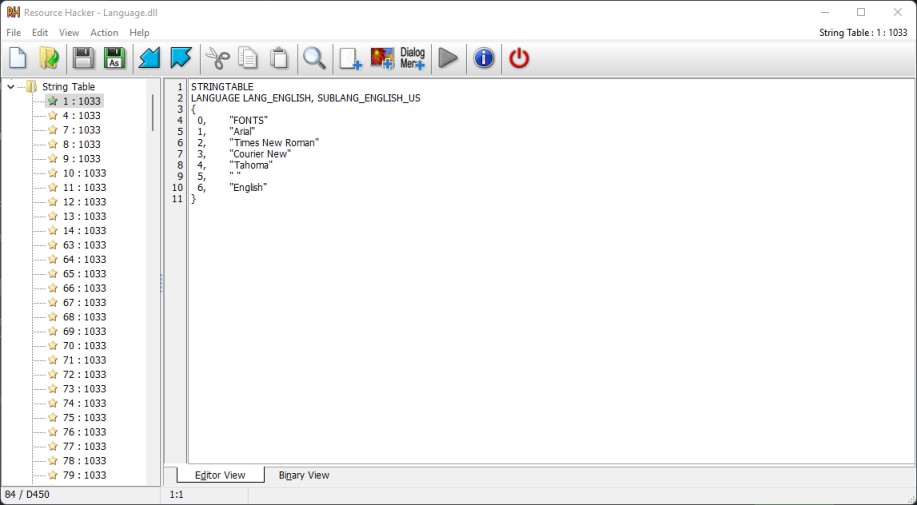
Task: Click star icon of 4 : 1033
Action: click(x=53, y=115)
